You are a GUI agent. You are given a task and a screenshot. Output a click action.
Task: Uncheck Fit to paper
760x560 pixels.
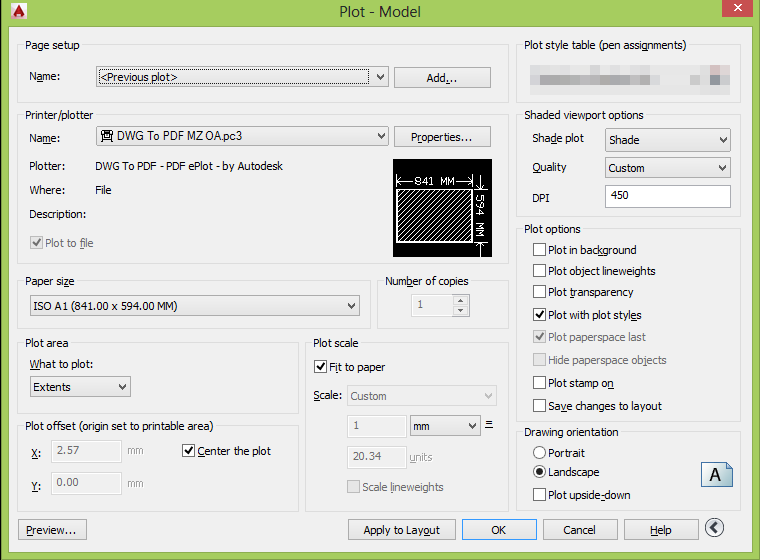pyautogui.click(x=320, y=367)
